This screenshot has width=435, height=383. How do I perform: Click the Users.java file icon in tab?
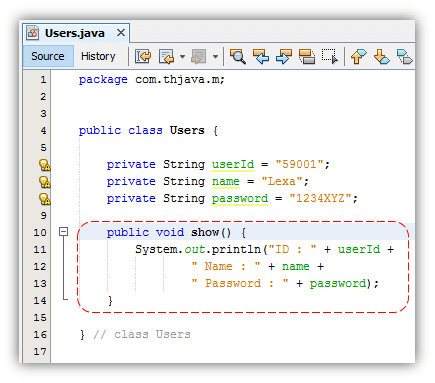[x=32, y=33]
